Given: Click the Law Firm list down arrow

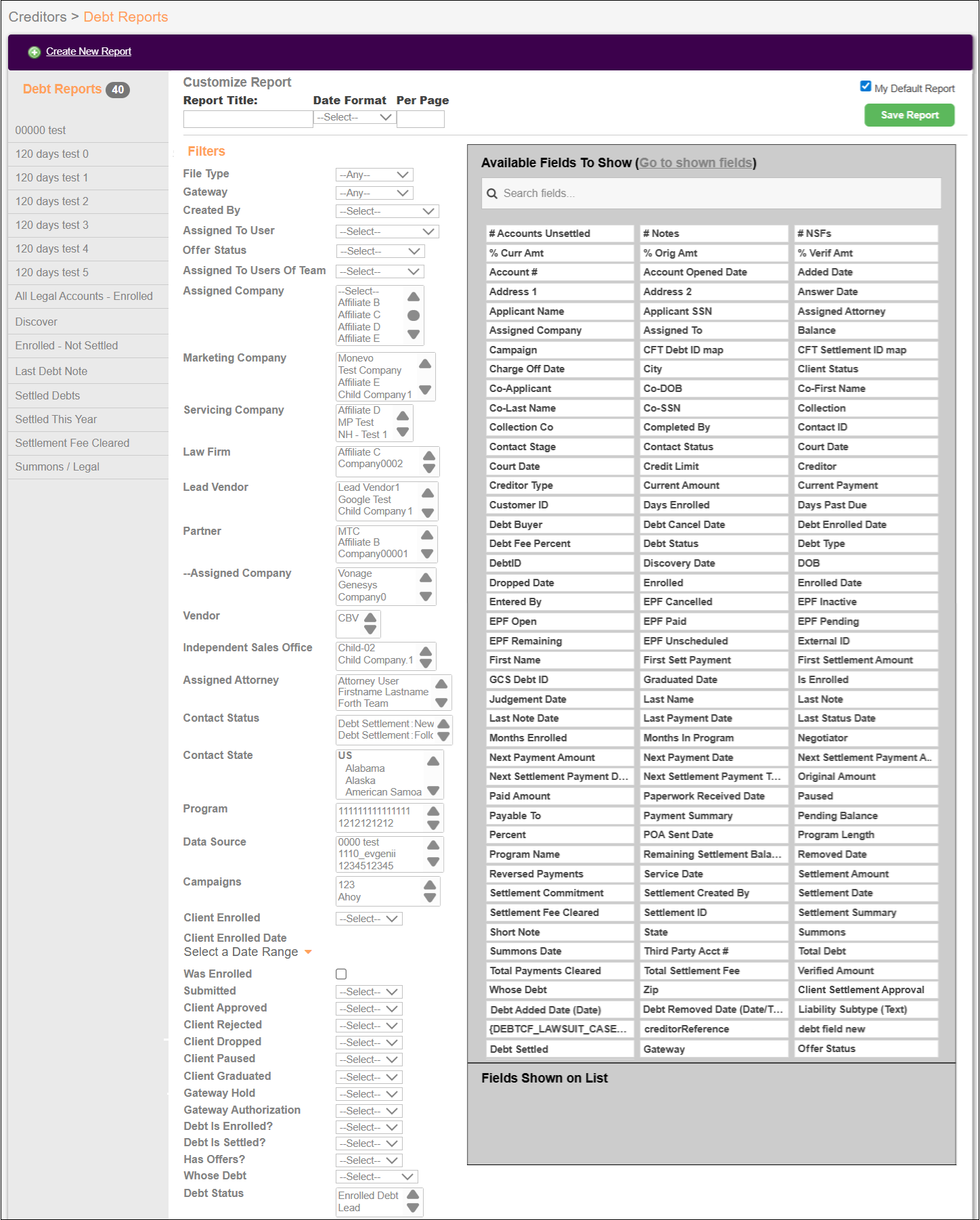Looking at the screenshot, I should 429,469.
